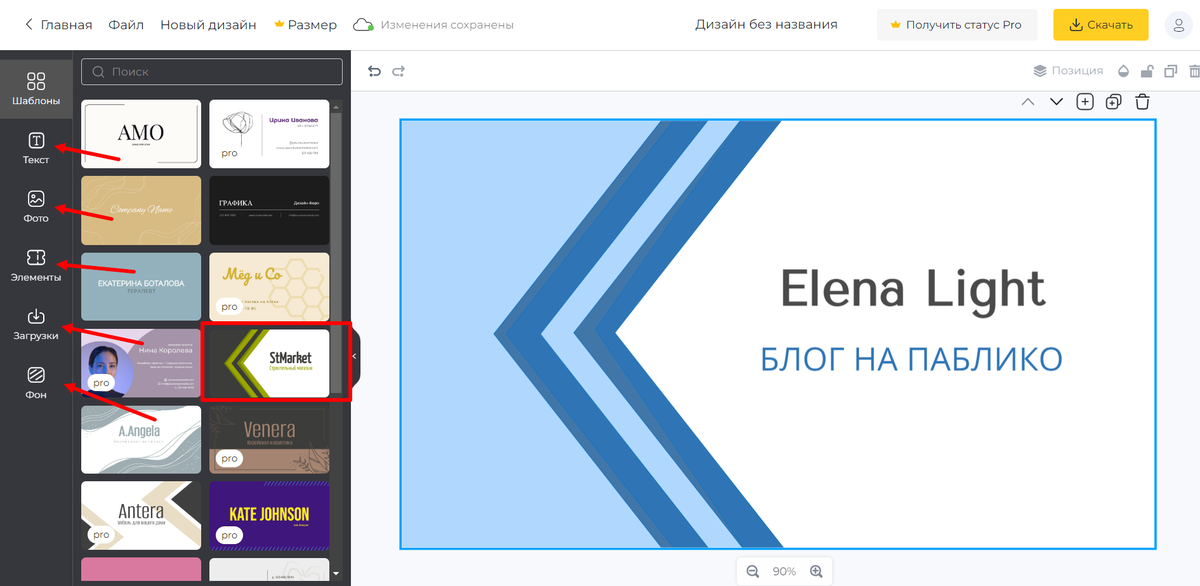Zoom out with minus magnifier icon
The height and width of the screenshot is (586, 1200).
pyautogui.click(x=752, y=571)
